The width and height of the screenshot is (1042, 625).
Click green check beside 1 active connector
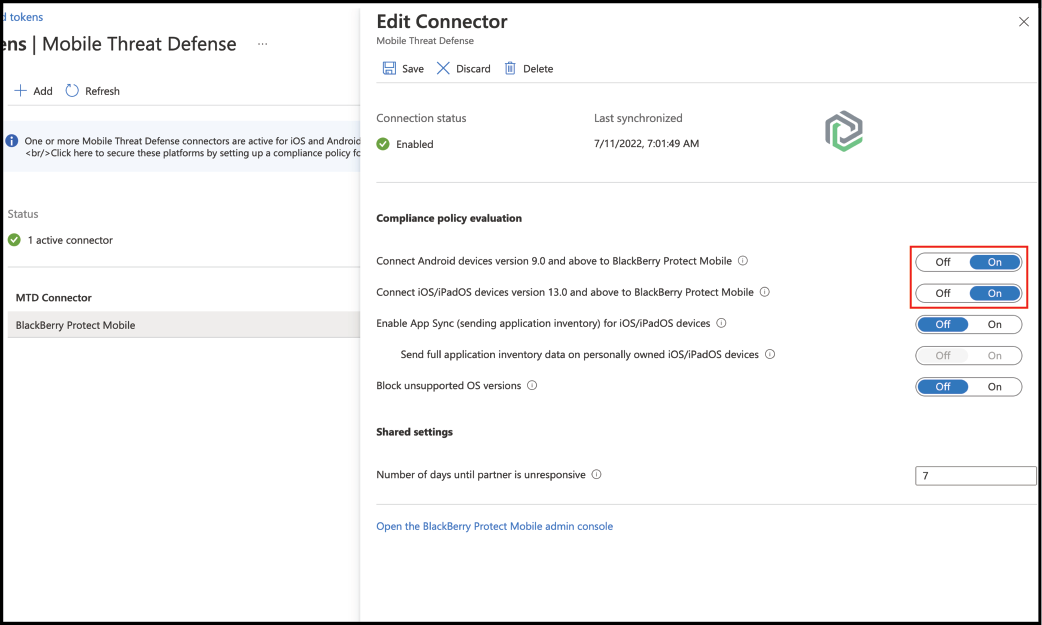click(14, 240)
